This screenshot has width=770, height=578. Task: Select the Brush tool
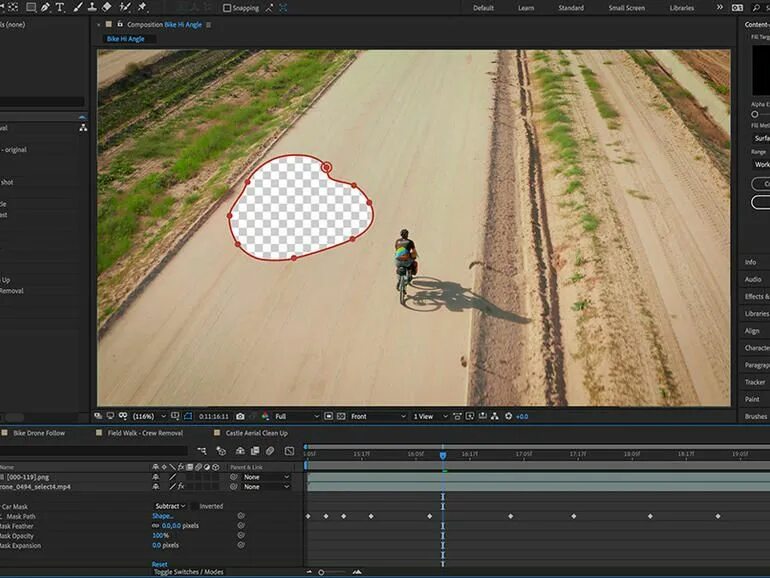[78, 7]
